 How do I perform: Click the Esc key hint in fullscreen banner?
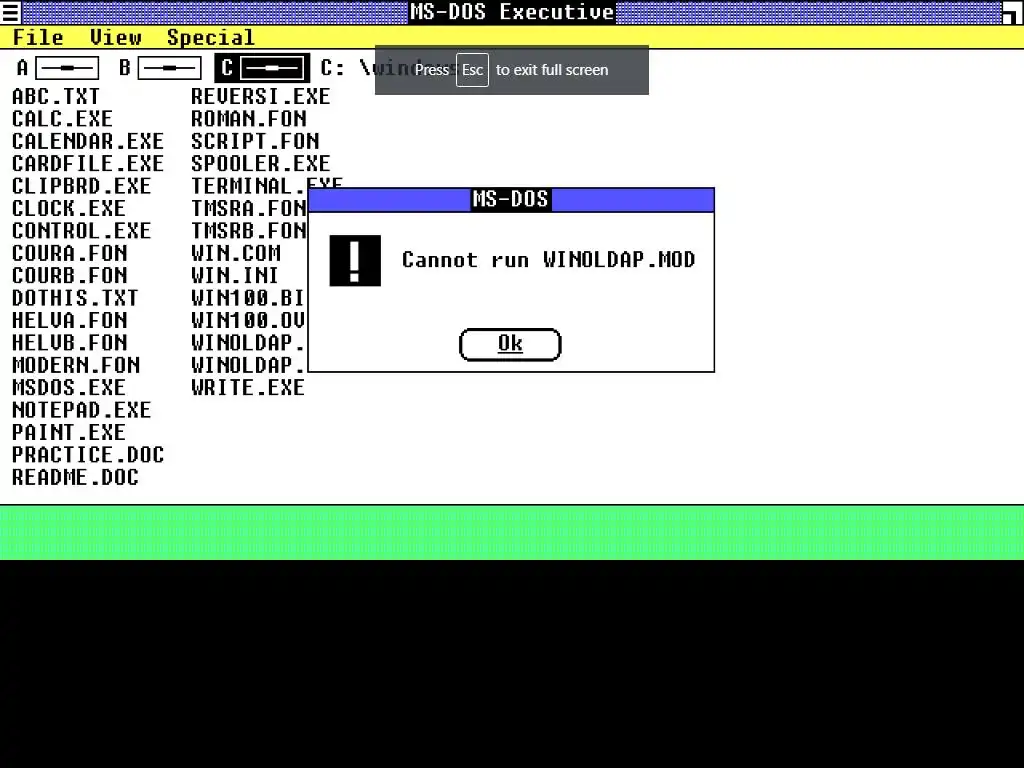coord(472,70)
